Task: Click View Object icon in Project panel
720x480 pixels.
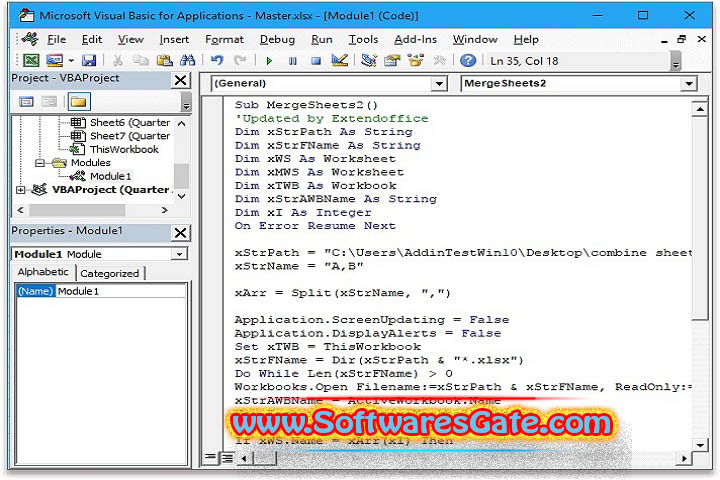Action: point(49,102)
